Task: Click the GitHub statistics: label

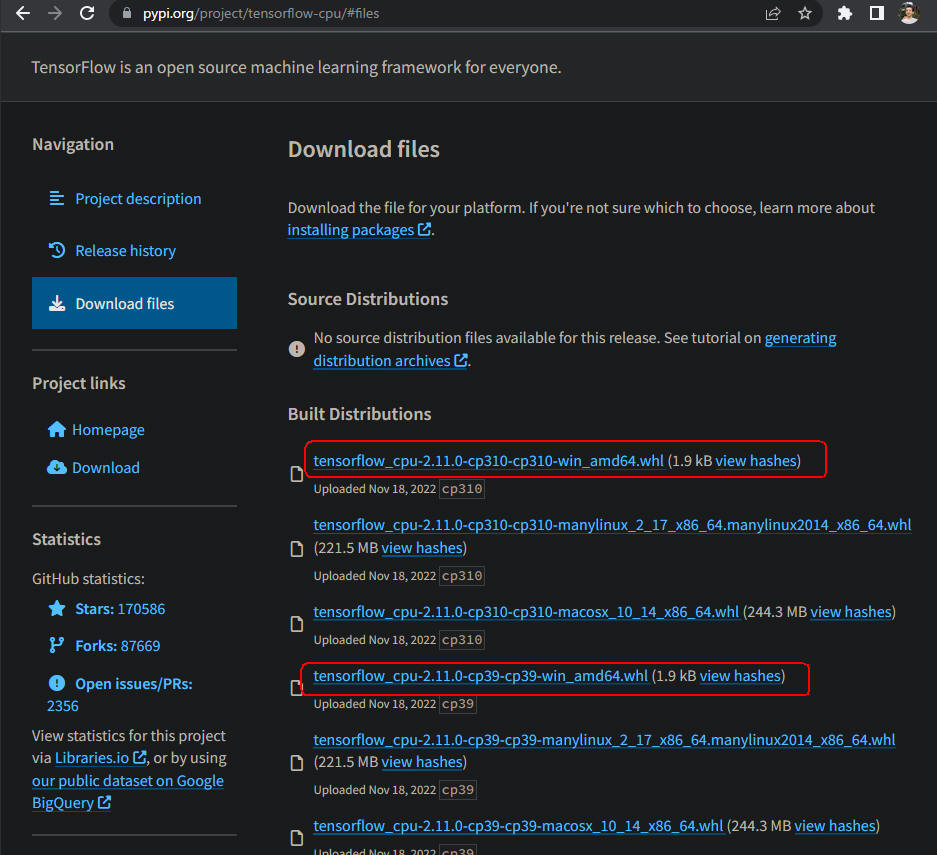Action: (x=88, y=579)
